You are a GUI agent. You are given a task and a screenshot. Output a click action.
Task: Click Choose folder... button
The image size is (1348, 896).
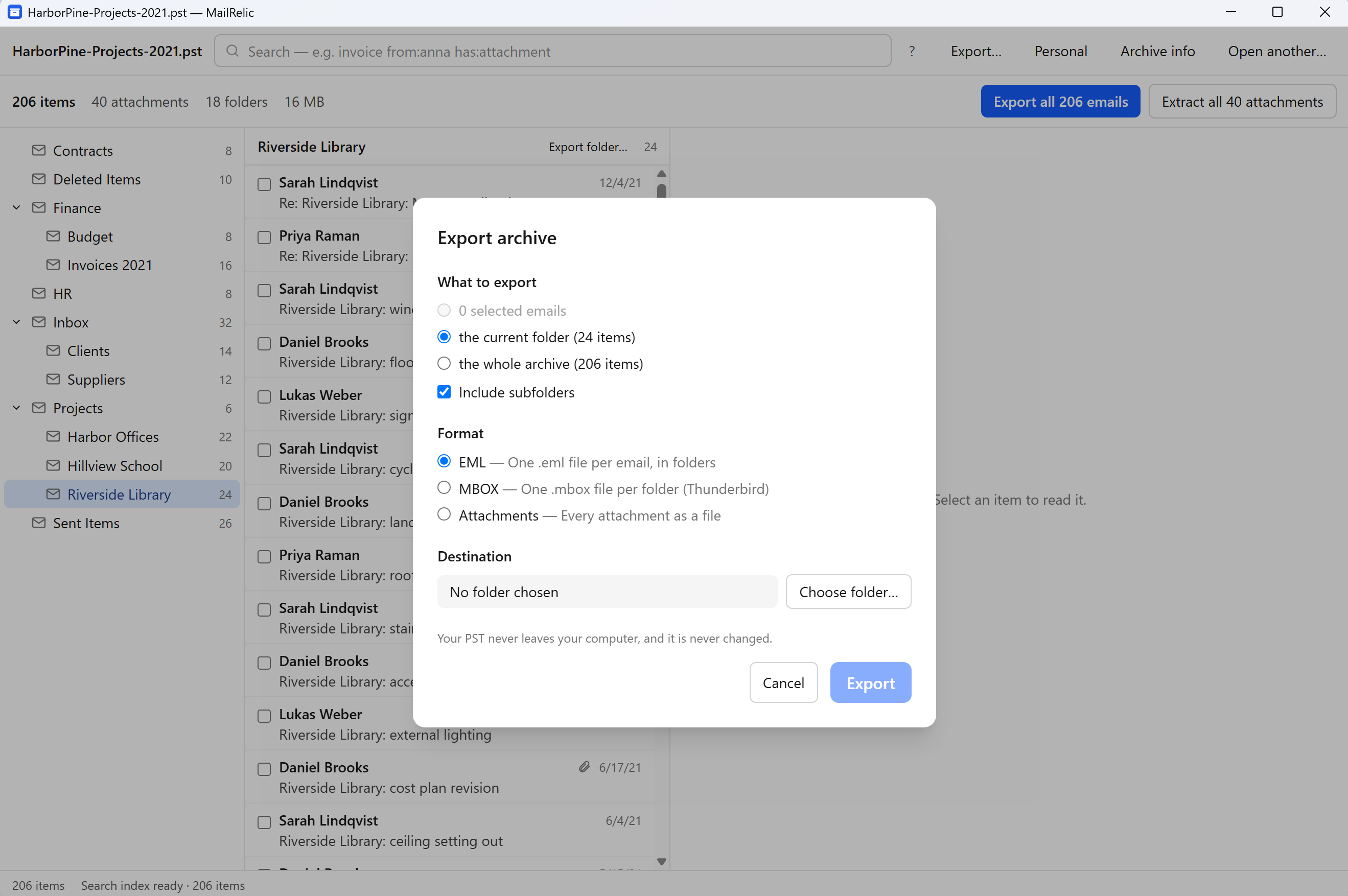[x=849, y=592]
